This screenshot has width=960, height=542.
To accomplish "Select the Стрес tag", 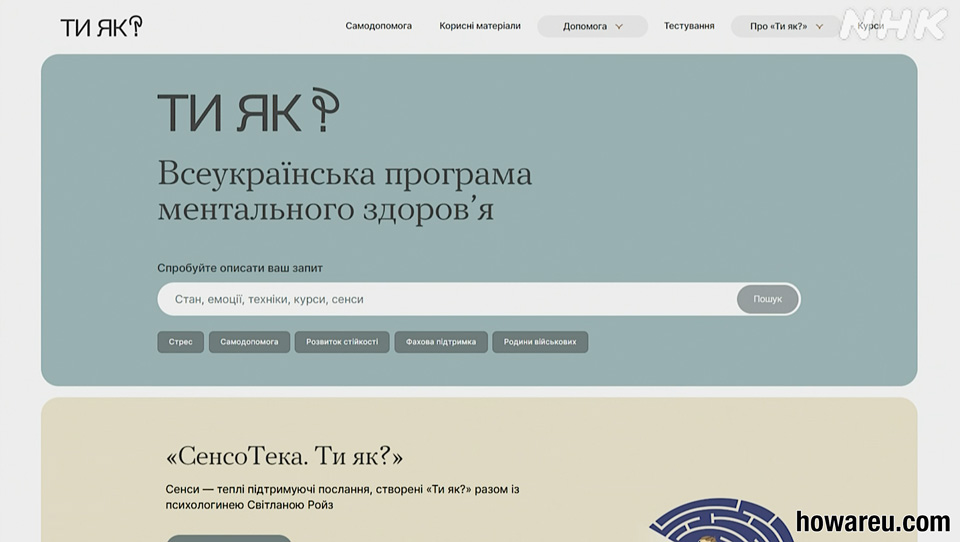I will [x=181, y=342].
